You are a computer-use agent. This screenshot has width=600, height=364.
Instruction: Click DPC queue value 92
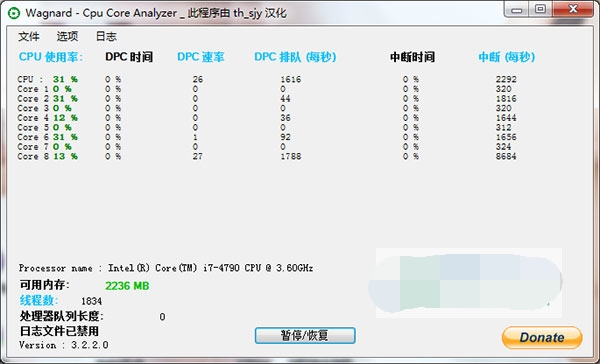tap(285, 137)
